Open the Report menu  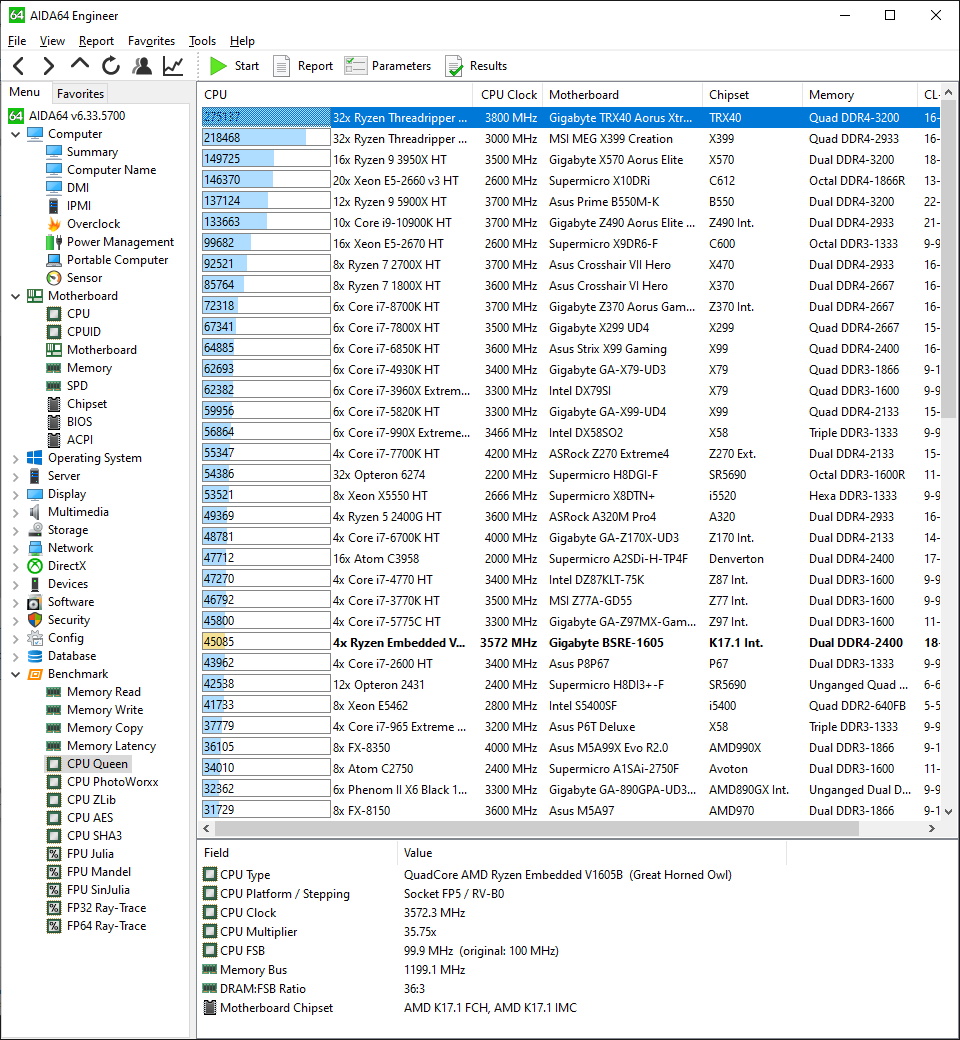tap(96, 41)
